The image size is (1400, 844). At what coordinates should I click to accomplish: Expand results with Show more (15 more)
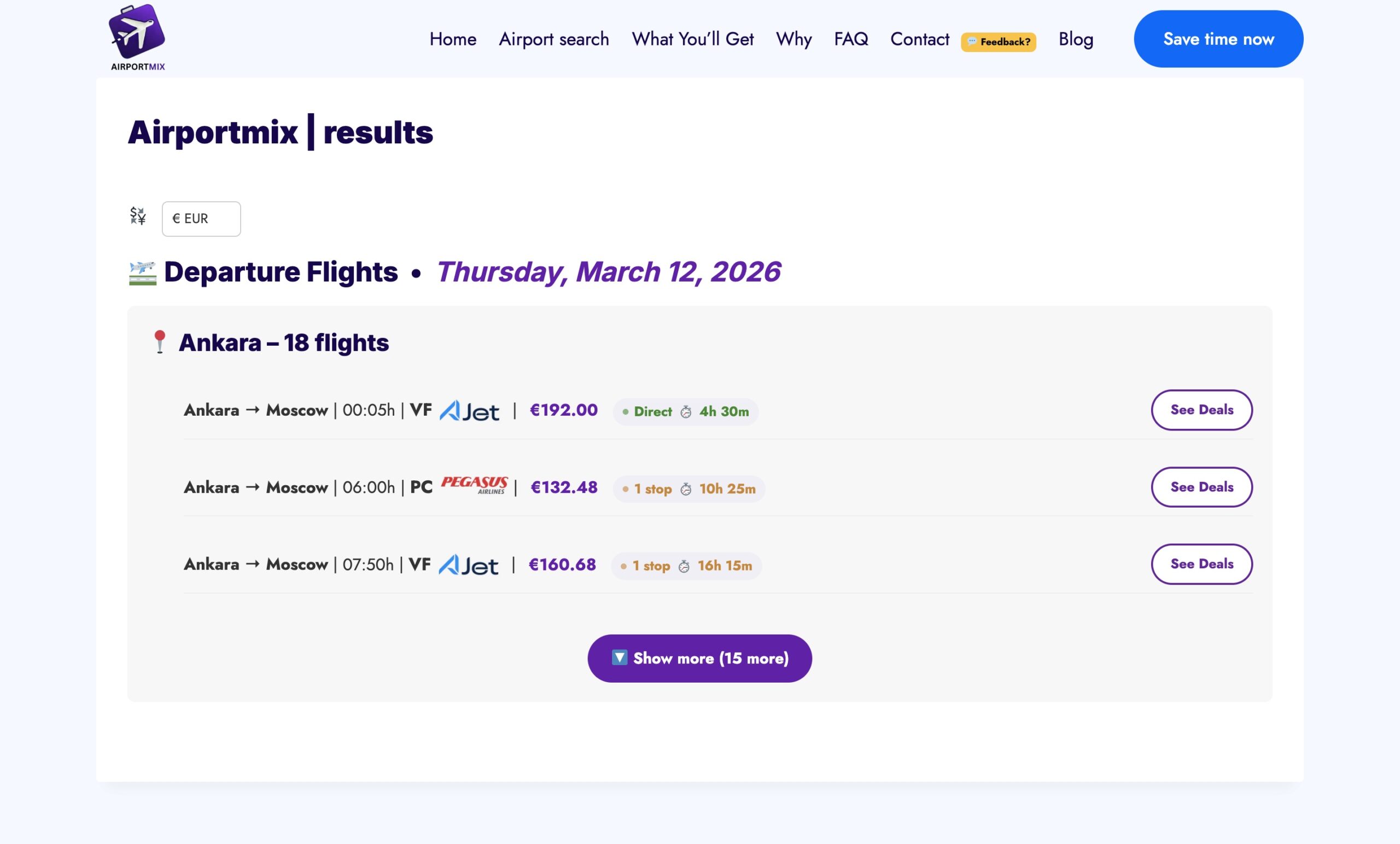tap(699, 657)
